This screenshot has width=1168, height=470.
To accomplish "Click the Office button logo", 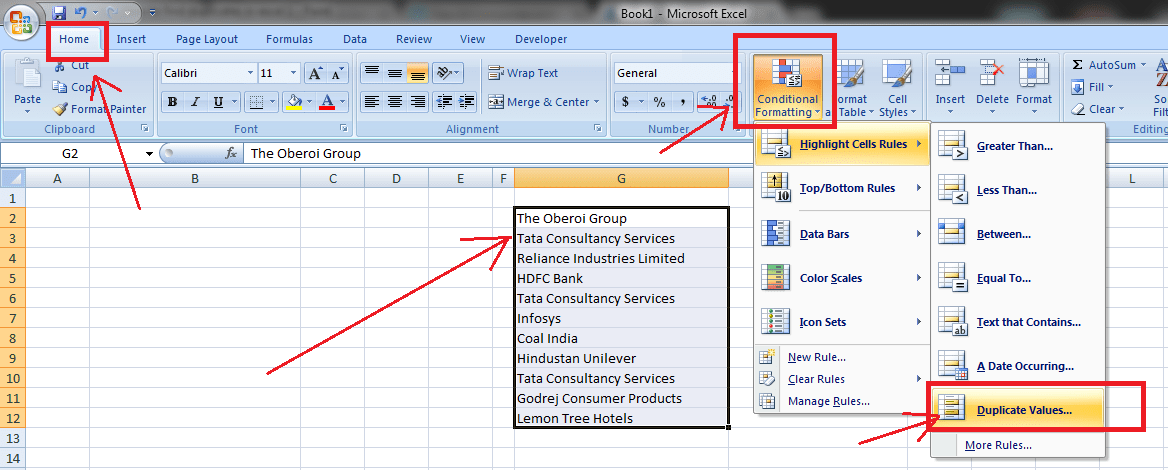I will [20, 23].
